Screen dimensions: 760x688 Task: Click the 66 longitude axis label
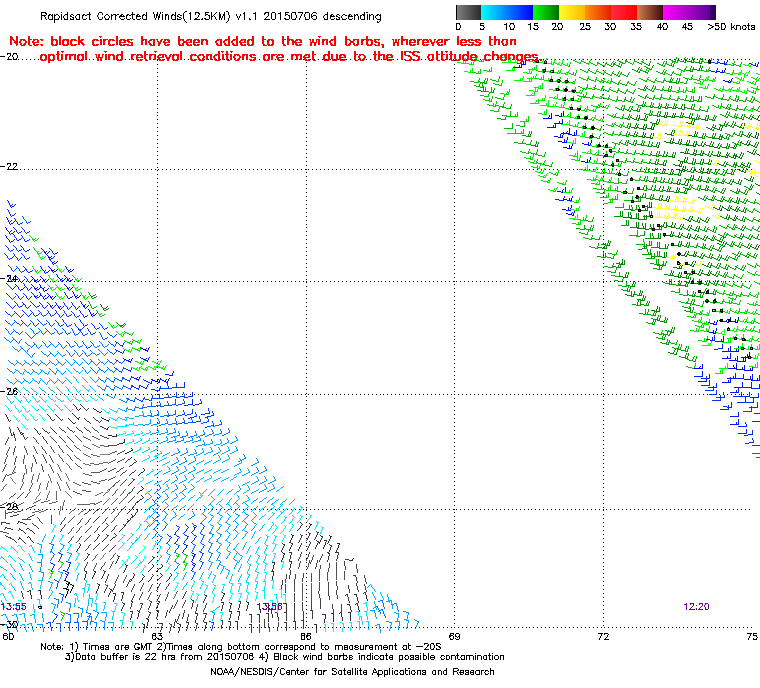(306, 636)
